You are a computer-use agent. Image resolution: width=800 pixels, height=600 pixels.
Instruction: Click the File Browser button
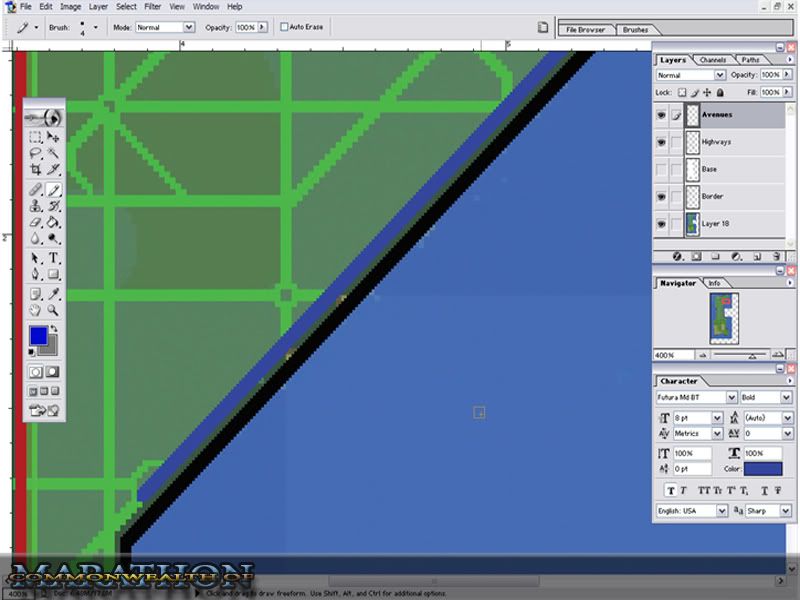click(586, 30)
